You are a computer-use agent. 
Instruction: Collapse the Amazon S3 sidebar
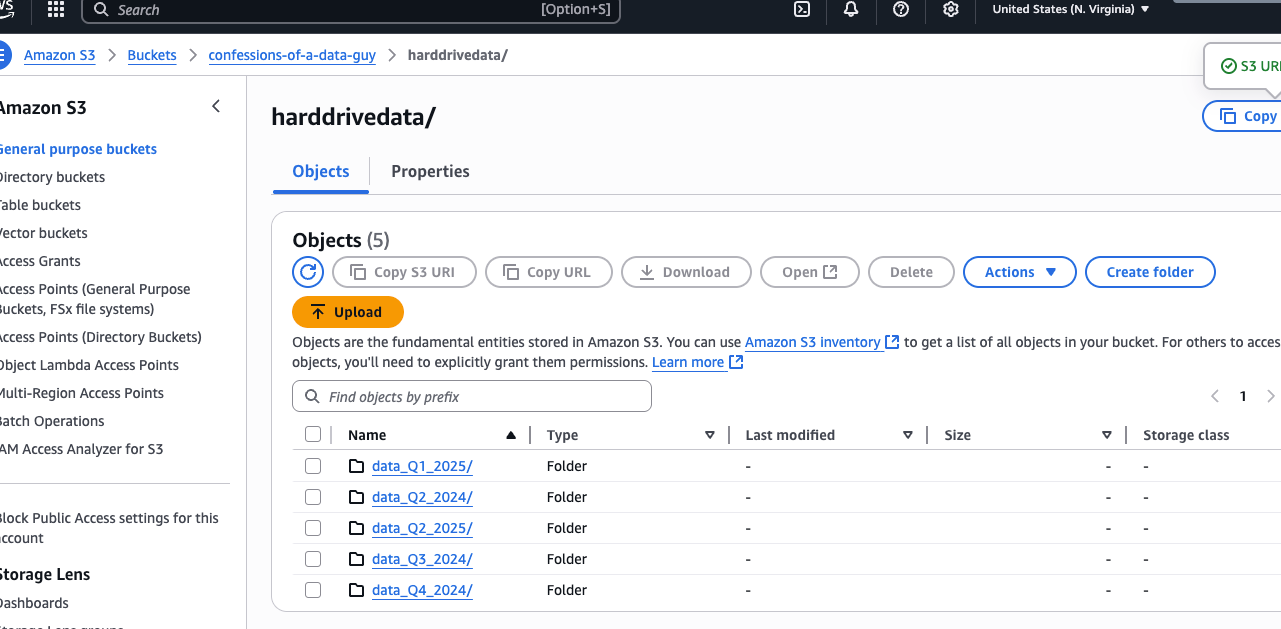(216, 107)
